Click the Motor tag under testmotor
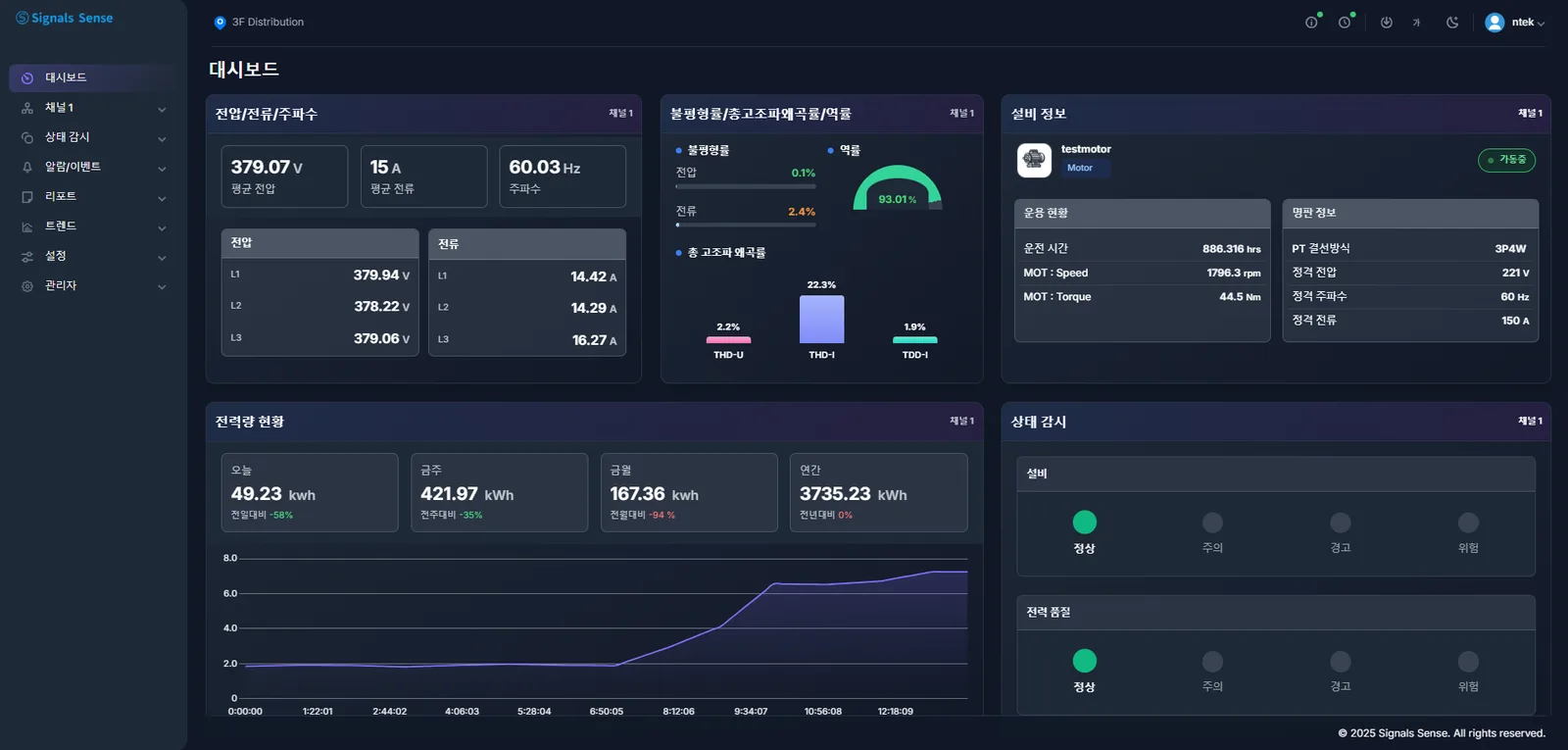The image size is (1568, 750). pyautogui.click(x=1080, y=168)
